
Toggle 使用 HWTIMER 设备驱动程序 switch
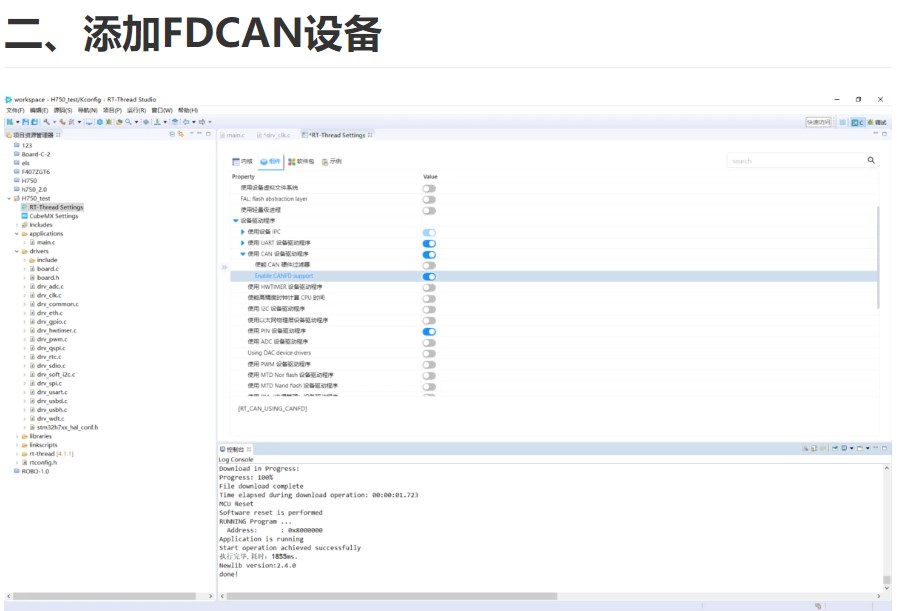pos(429,288)
